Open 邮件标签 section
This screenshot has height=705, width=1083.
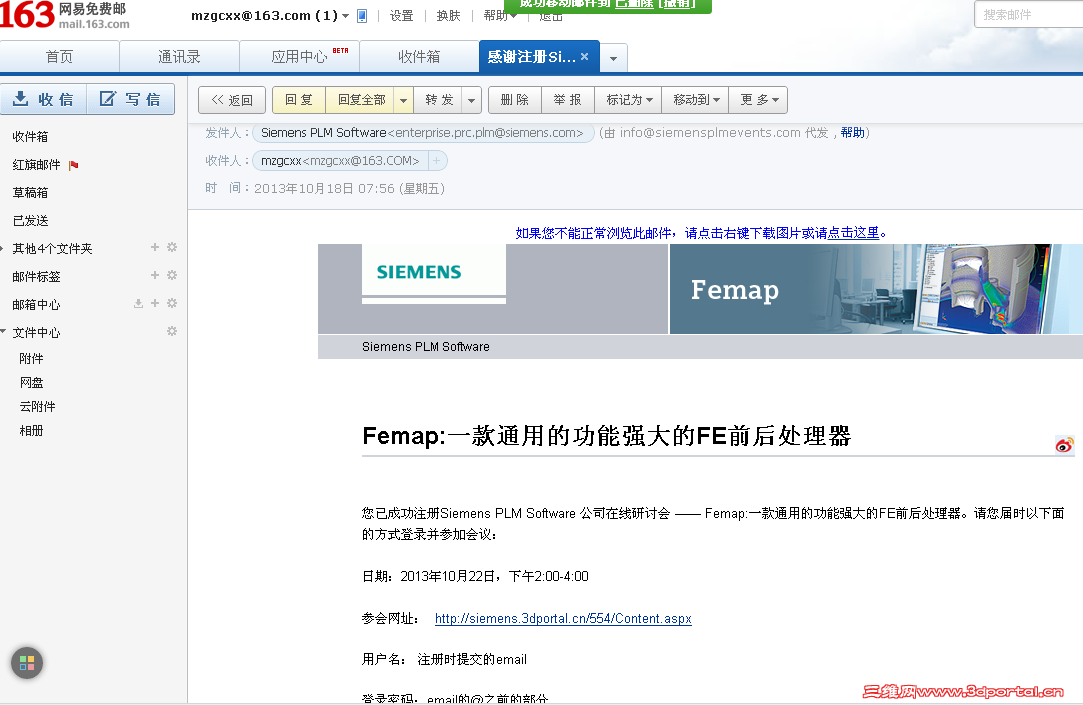point(37,277)
